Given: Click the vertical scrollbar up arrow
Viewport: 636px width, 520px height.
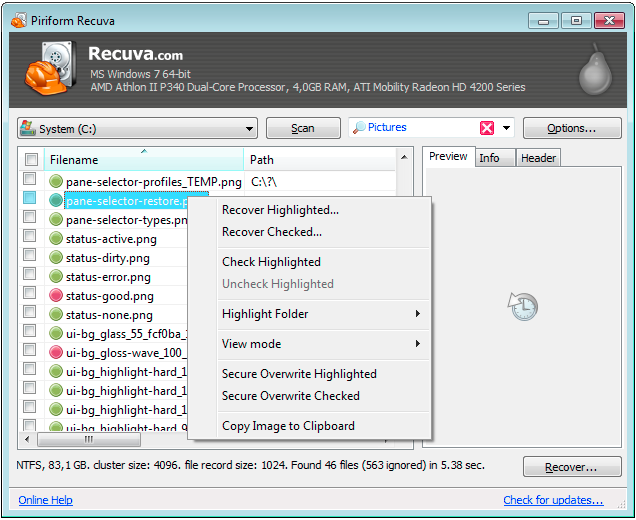Looking at the screenshot, I should coord(404,157).
